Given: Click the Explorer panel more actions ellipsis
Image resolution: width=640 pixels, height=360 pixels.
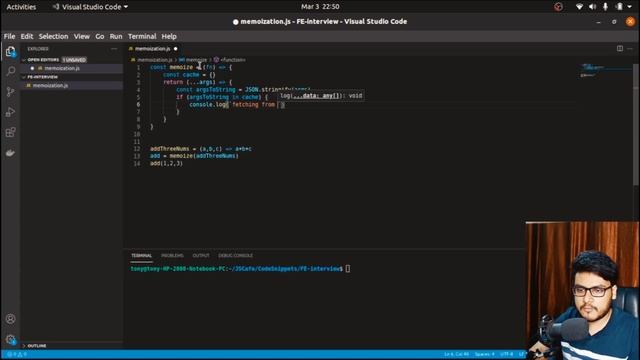Looking at the screenshot, I should 114,49.
